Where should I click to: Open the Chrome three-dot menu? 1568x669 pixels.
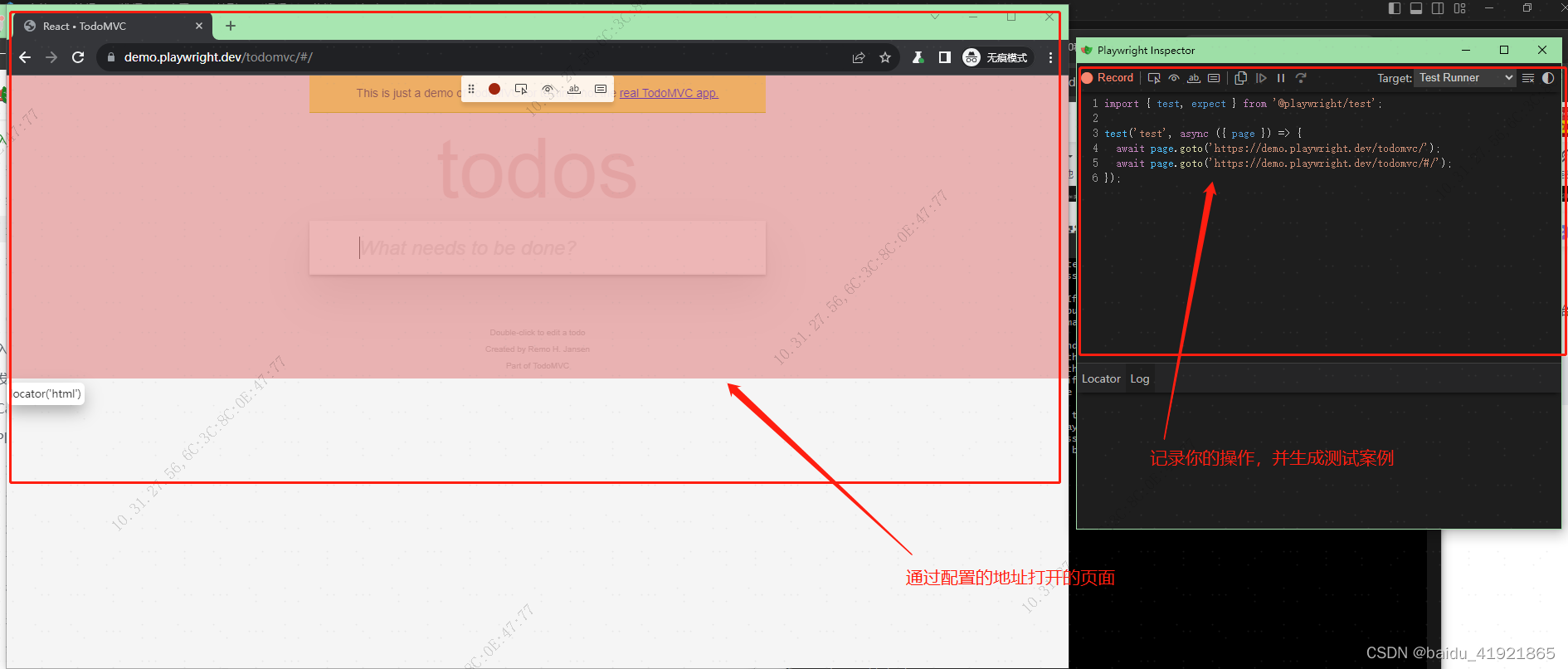pos(1050,57)
